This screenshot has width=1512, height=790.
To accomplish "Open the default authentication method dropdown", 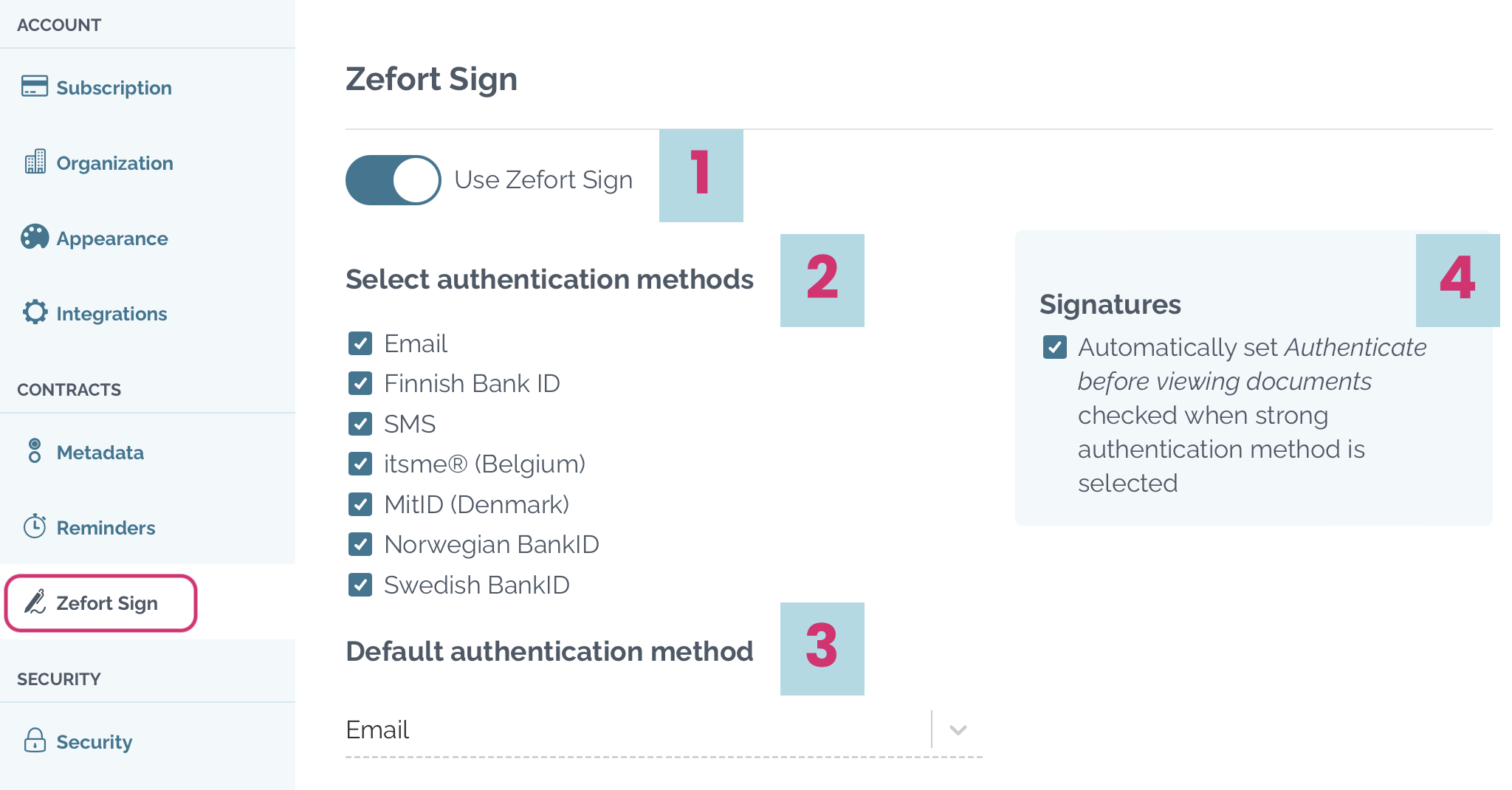I will pos(664,730).
